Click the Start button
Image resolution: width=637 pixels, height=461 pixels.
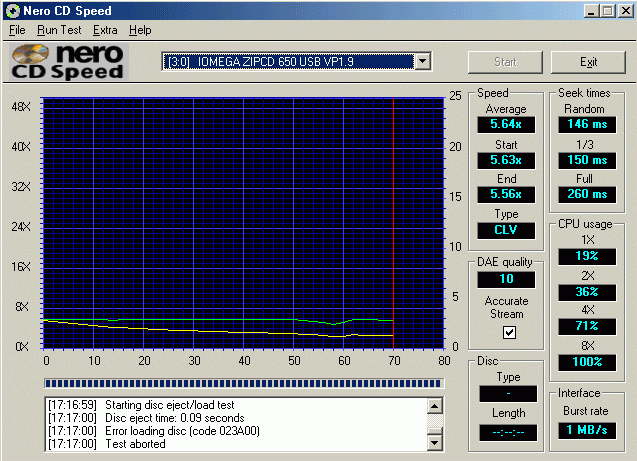(505, 62)
